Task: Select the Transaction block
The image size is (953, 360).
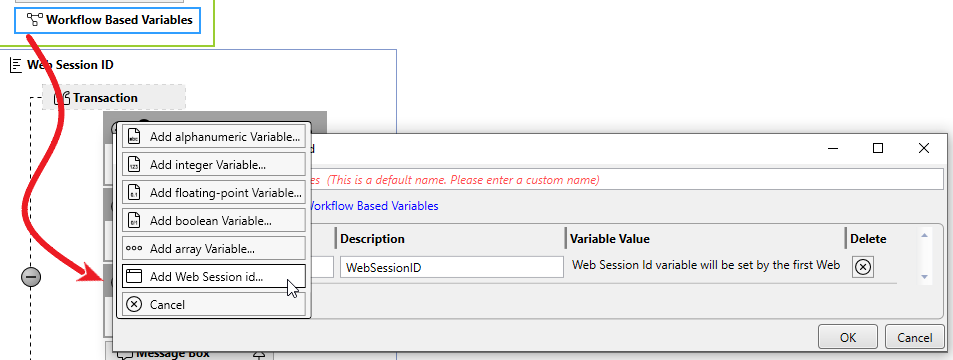Action: click(114, 97)
